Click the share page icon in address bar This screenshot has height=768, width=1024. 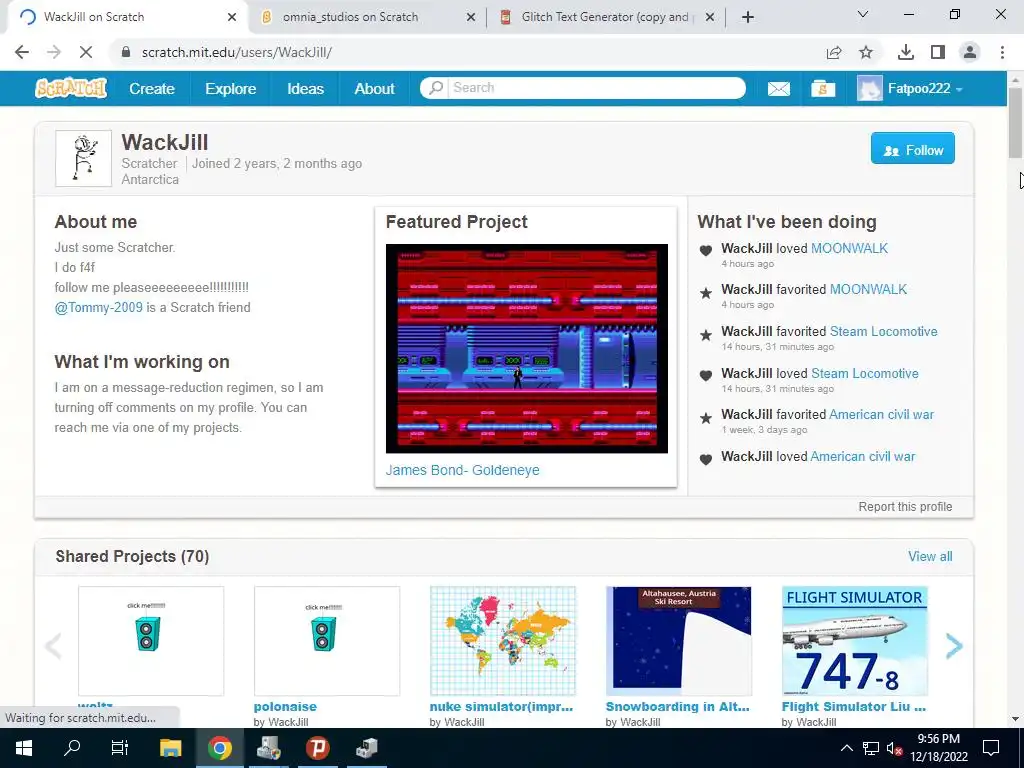(834, 52)
